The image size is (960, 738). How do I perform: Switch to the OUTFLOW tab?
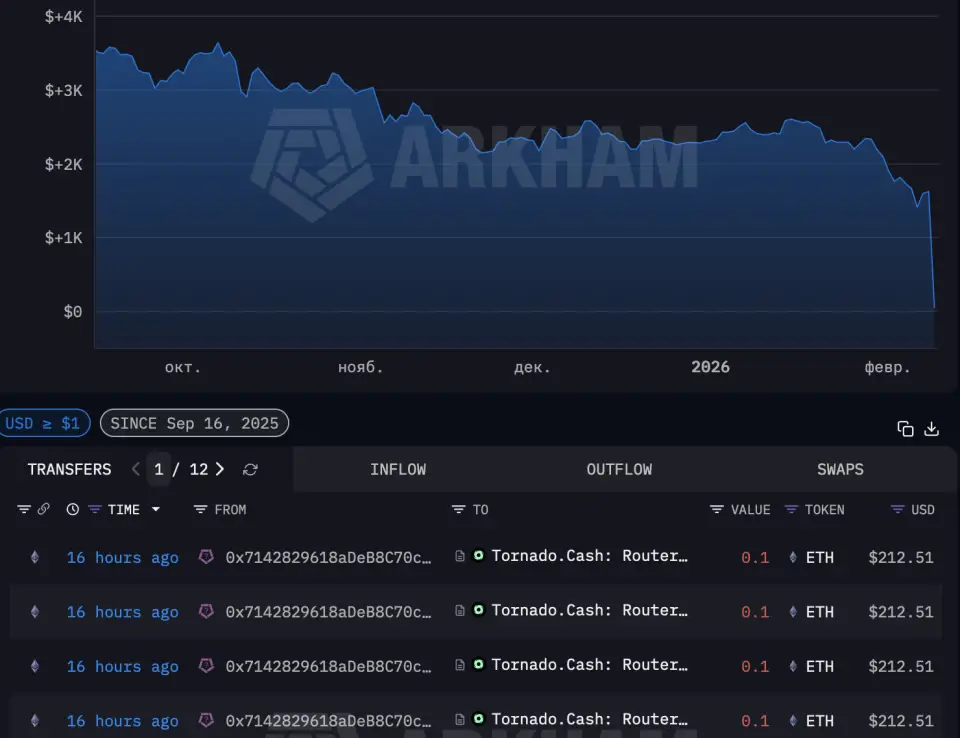coord(619,469)
